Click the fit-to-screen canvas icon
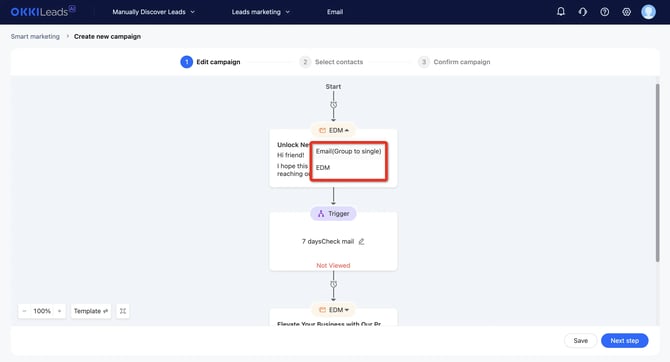This screenshot has height=362, width=670. click(x=123, y=311)
